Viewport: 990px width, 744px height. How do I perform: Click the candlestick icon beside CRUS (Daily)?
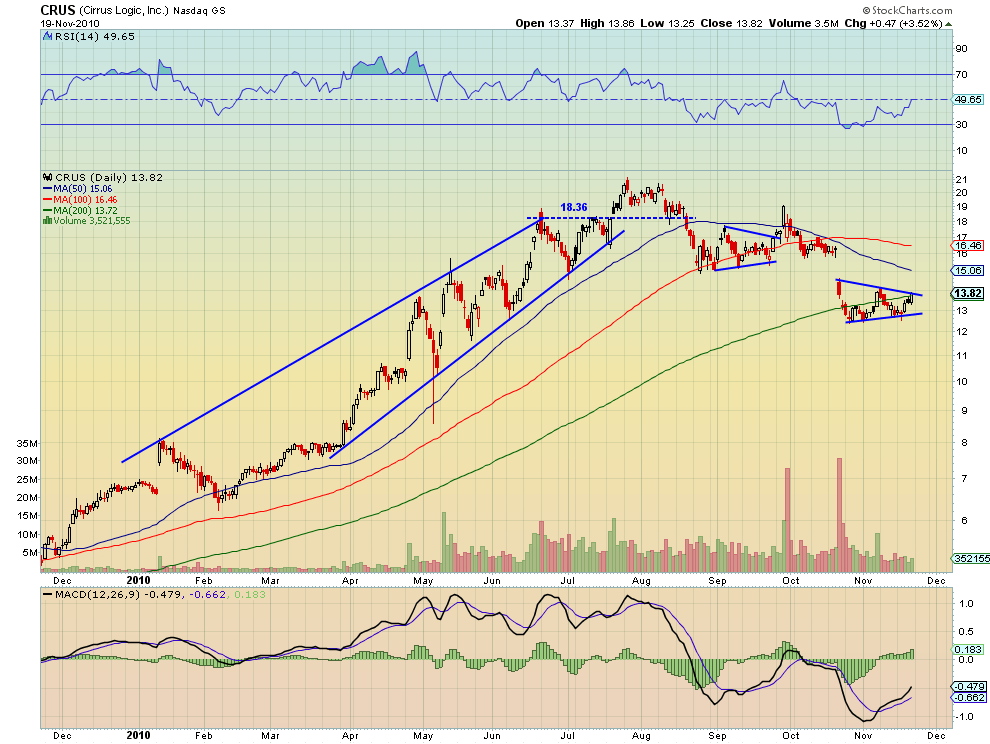coord(47,177)
